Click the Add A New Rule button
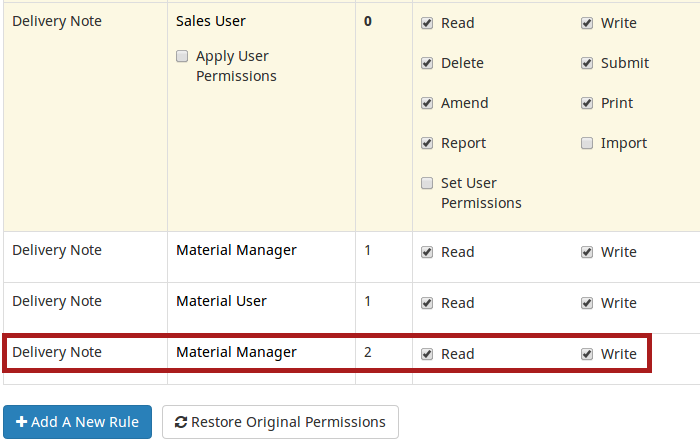 (x=77, y=422)
